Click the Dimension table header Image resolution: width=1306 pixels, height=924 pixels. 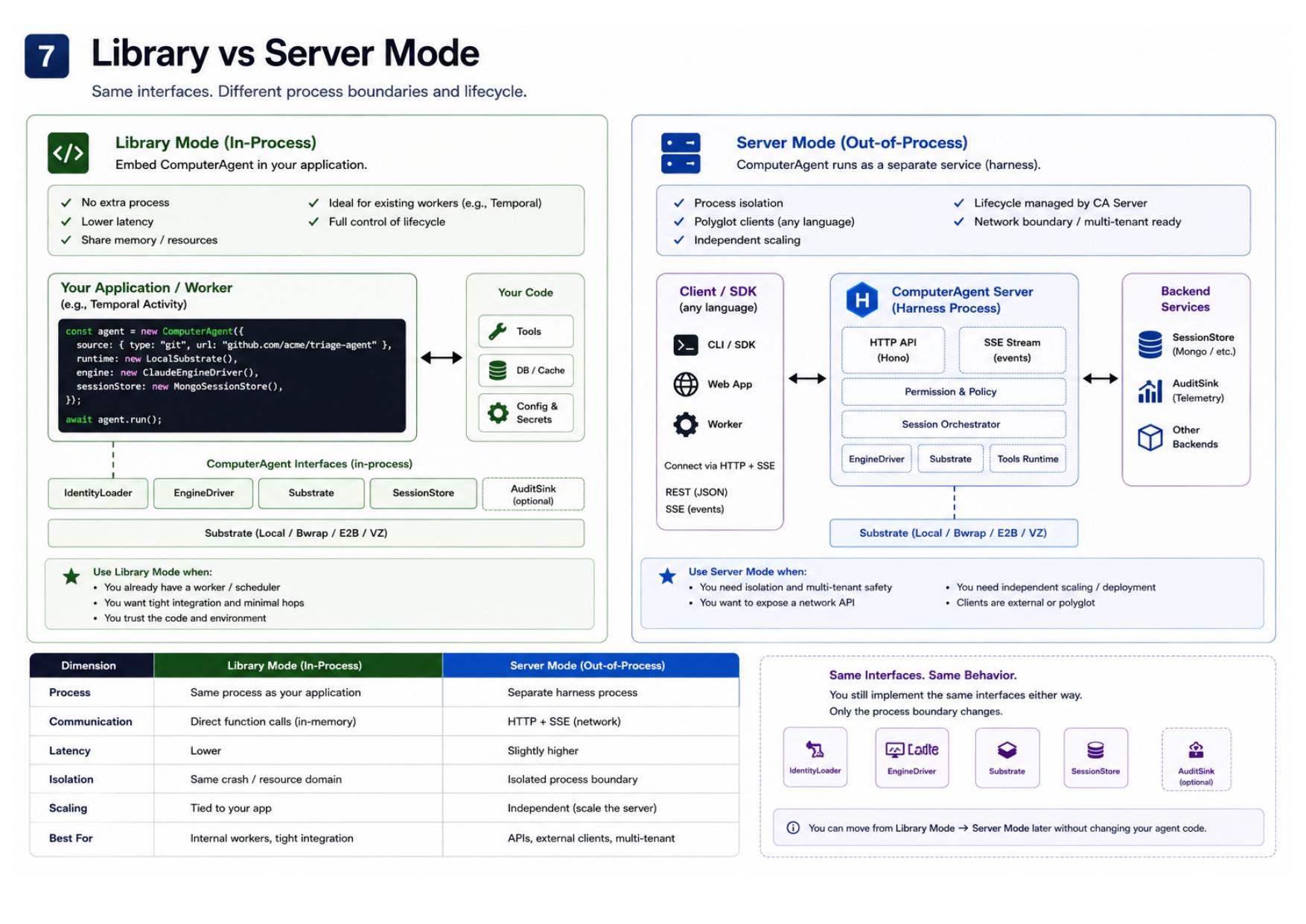92,666
